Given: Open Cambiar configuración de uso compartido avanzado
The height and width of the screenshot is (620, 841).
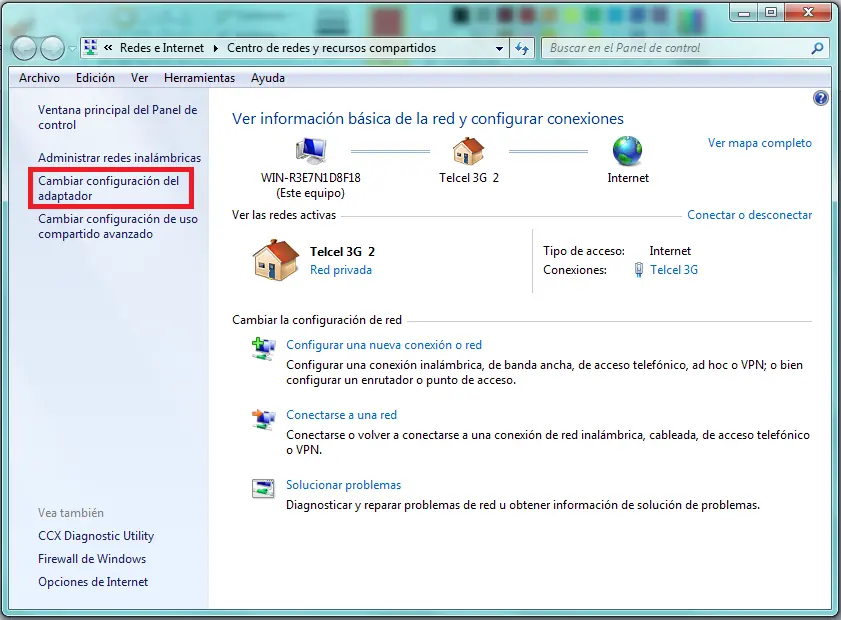Looking at the screenshot, I should pos(117,226).
